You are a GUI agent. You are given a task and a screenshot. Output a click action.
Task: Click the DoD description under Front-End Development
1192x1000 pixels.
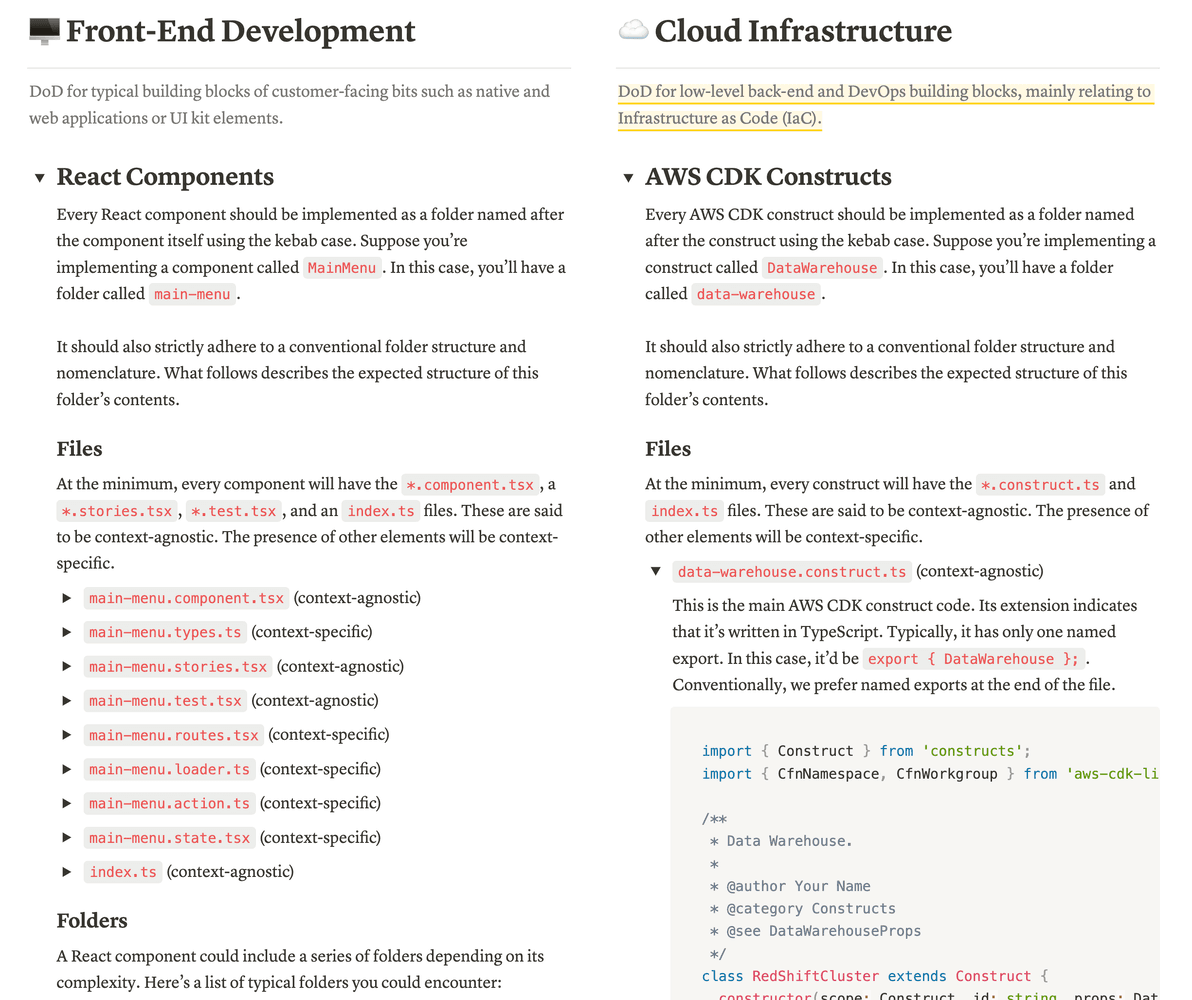[290, 105]
